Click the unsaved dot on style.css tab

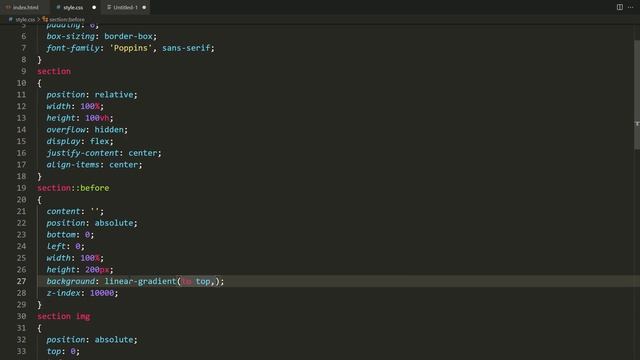tap(94, 7)
